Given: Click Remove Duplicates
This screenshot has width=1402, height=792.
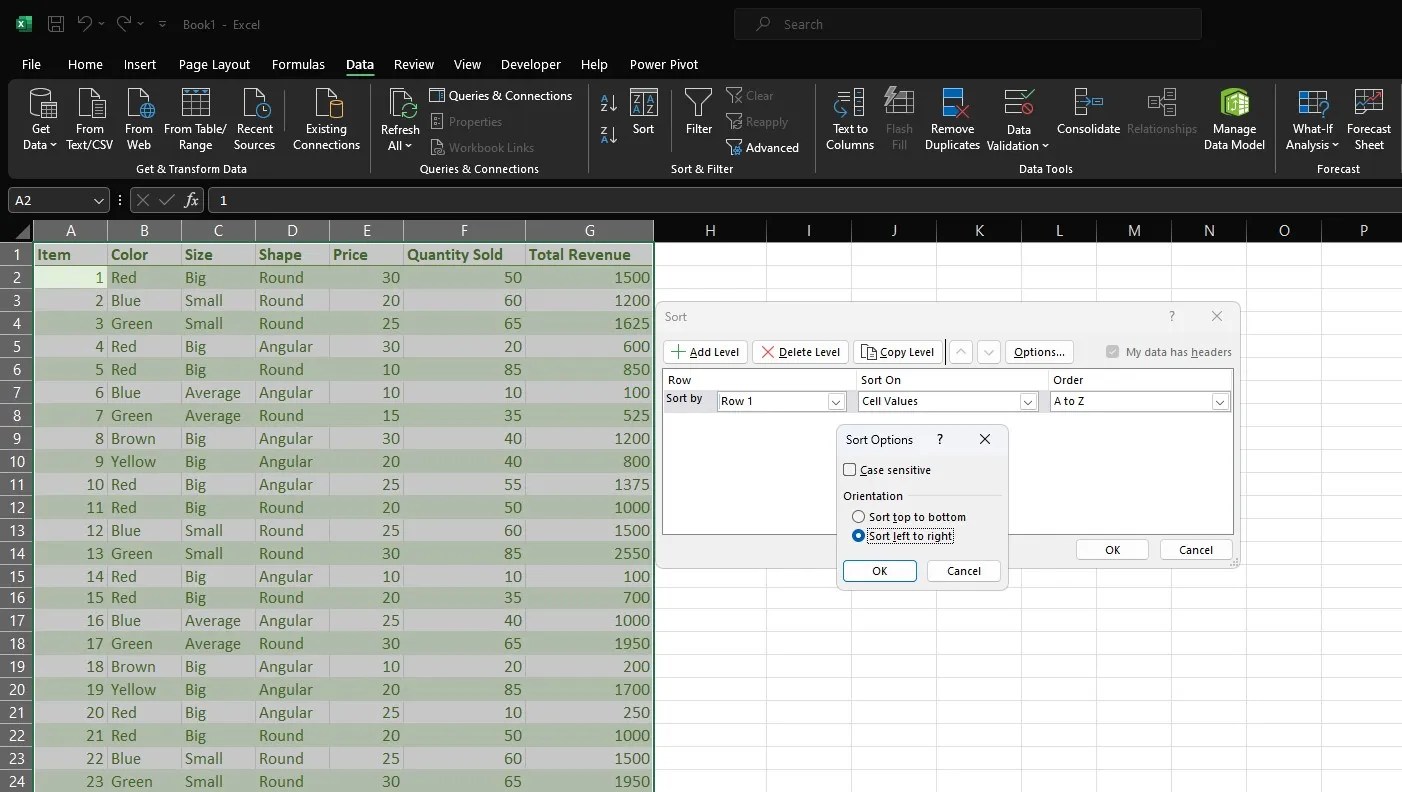Looking at the screenshot, I should click(951, 119).
